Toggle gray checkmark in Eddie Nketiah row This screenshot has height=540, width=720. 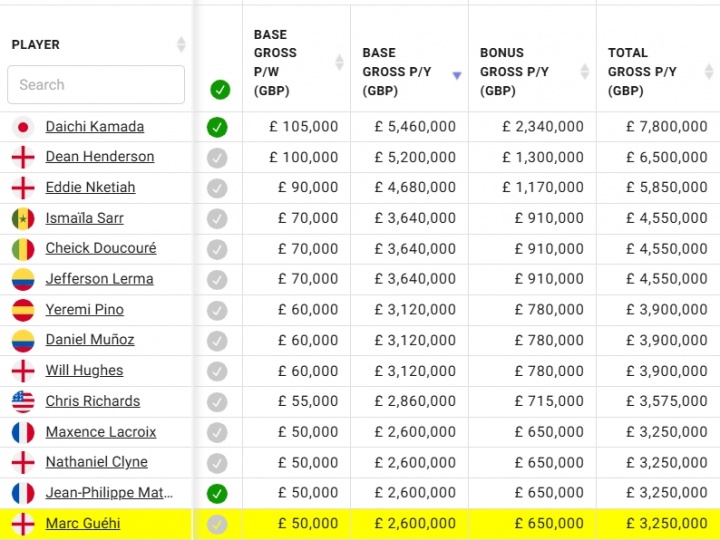pos(217,188)
